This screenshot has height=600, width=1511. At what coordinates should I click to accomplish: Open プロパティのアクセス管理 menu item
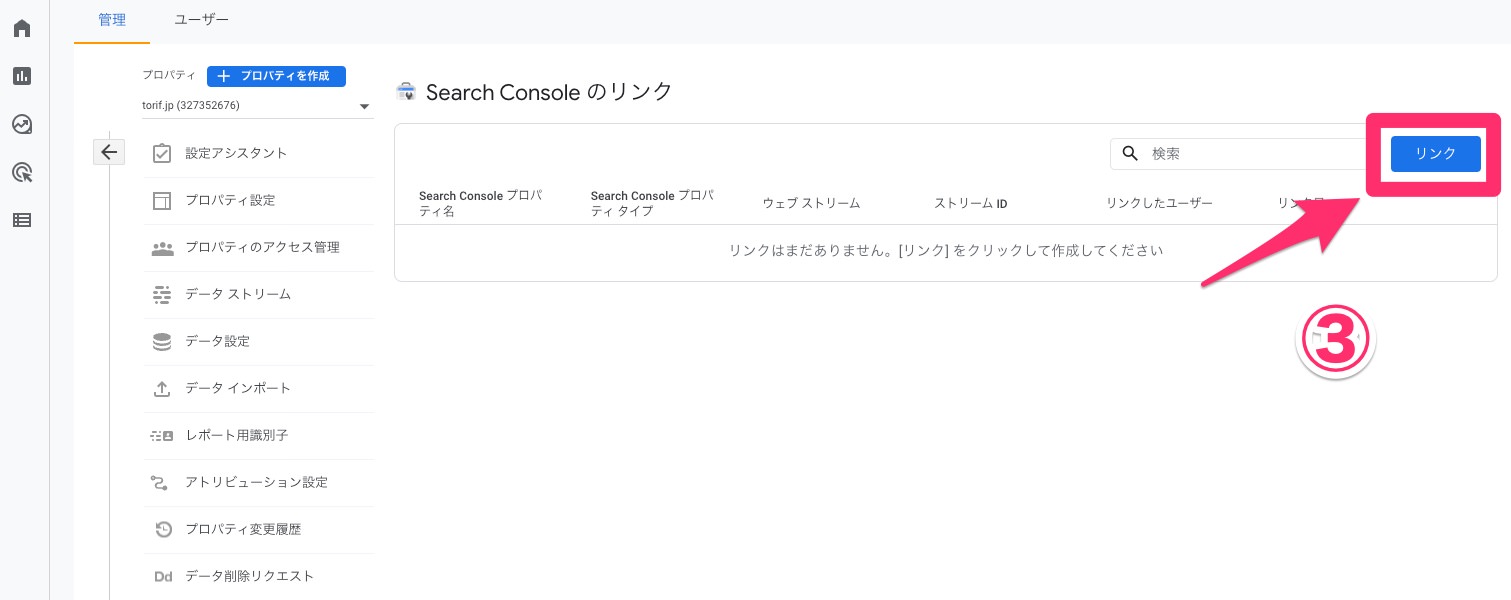point(262,247)
